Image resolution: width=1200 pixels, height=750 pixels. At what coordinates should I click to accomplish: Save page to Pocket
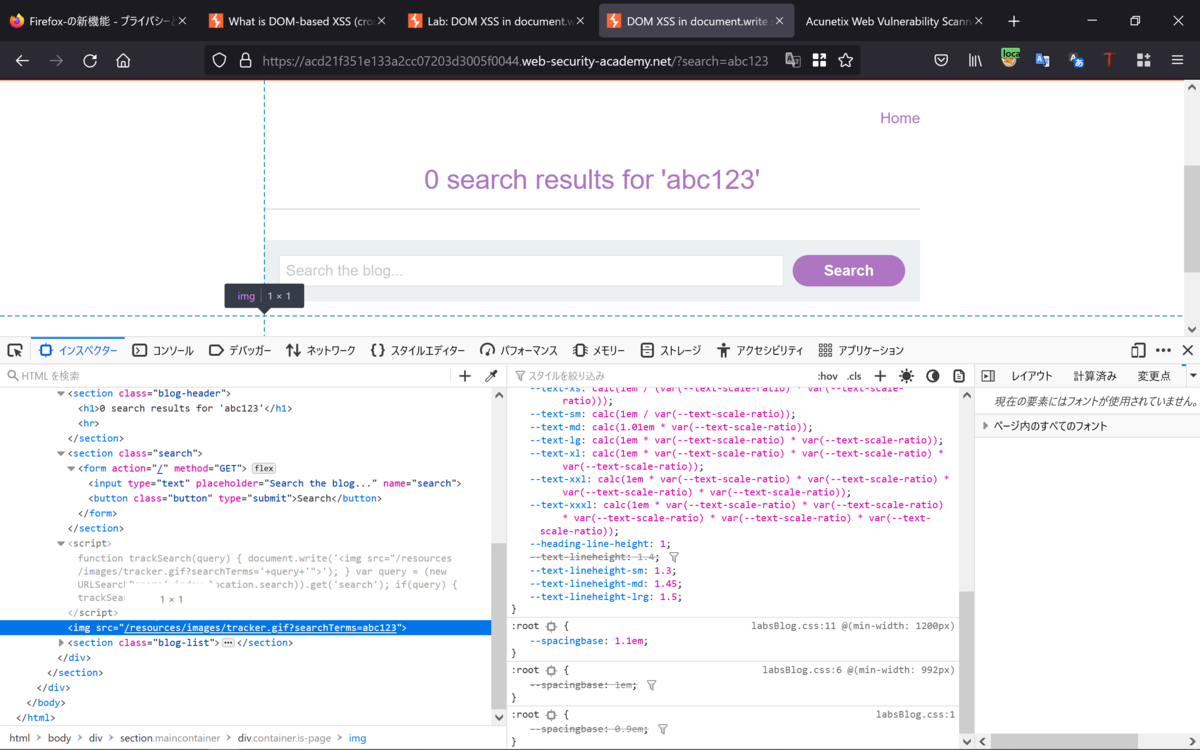[941, 61]
